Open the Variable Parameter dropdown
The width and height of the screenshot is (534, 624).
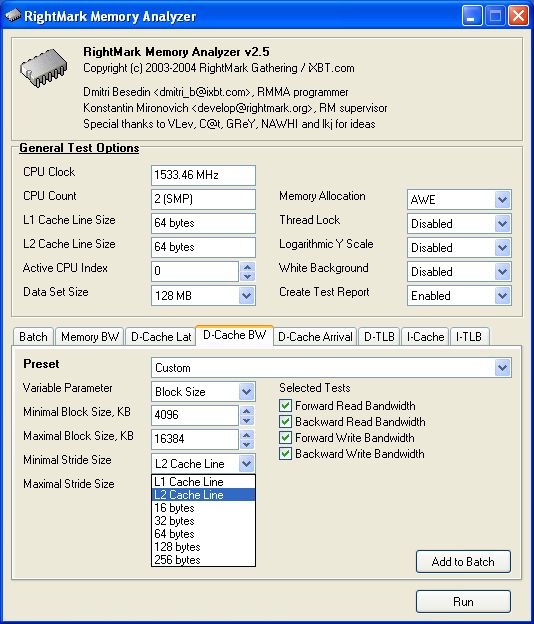click(247, 392)
